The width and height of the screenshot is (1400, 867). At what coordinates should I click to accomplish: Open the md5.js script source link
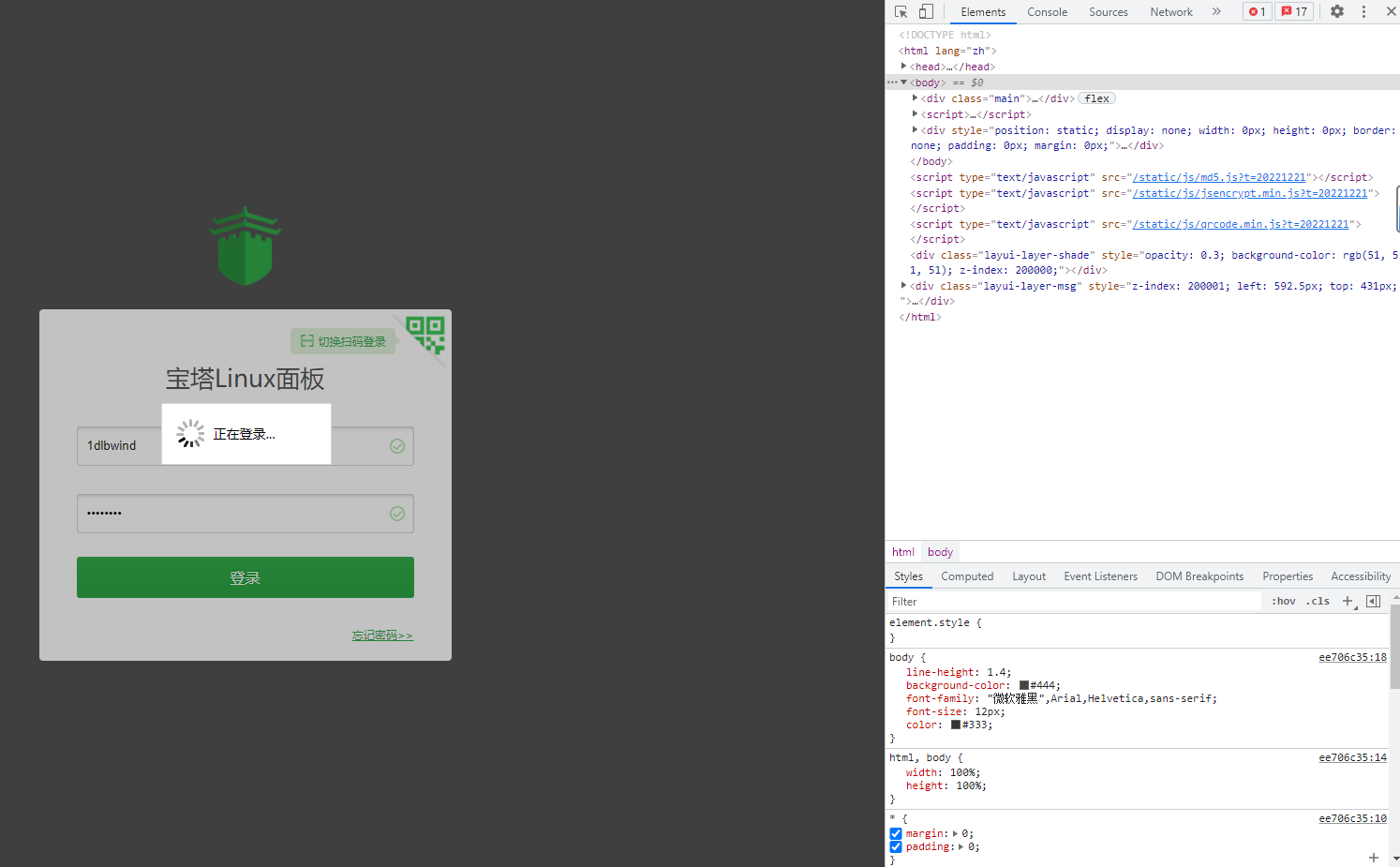coord(1219,177)
